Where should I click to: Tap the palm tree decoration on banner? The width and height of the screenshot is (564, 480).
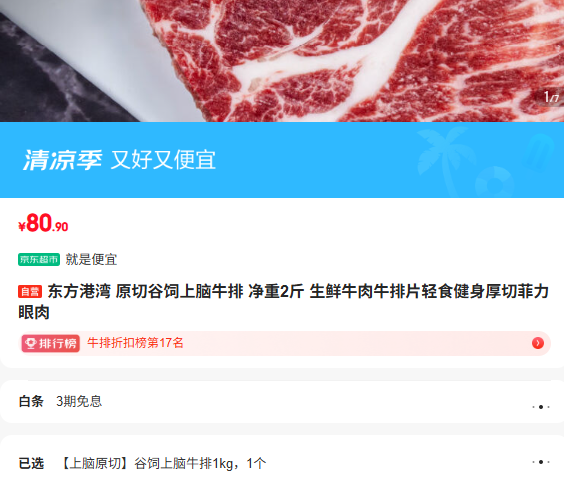click(442, 158)
